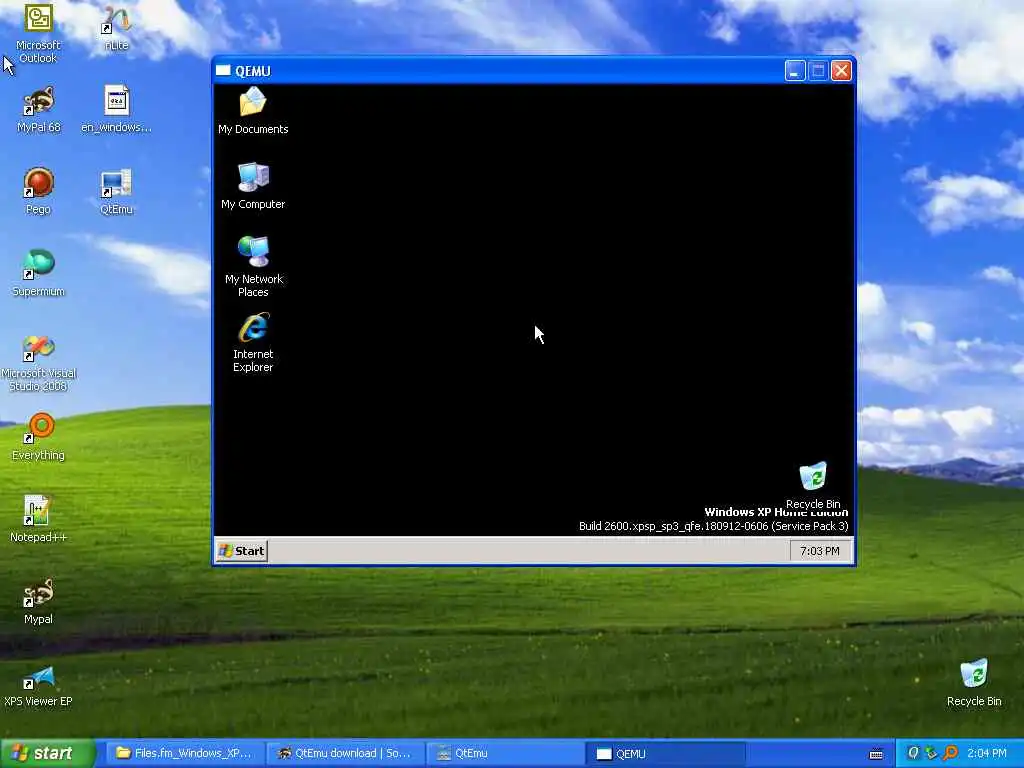Click the keyboard icon on the taskbar
This screenshot has width=1024, height=768.
coord(876,754)
